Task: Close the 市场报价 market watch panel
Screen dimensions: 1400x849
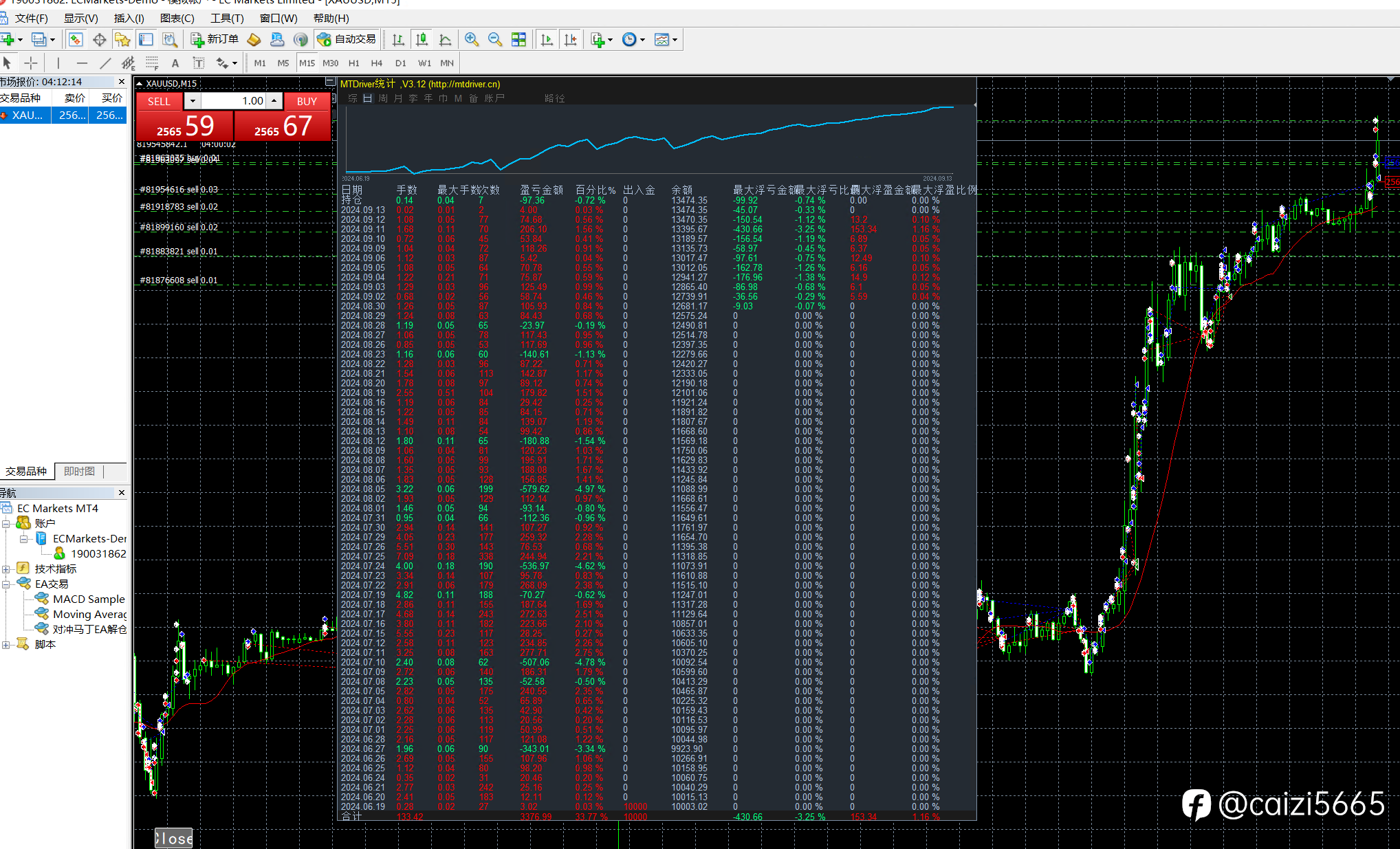Action: [122, 82]
